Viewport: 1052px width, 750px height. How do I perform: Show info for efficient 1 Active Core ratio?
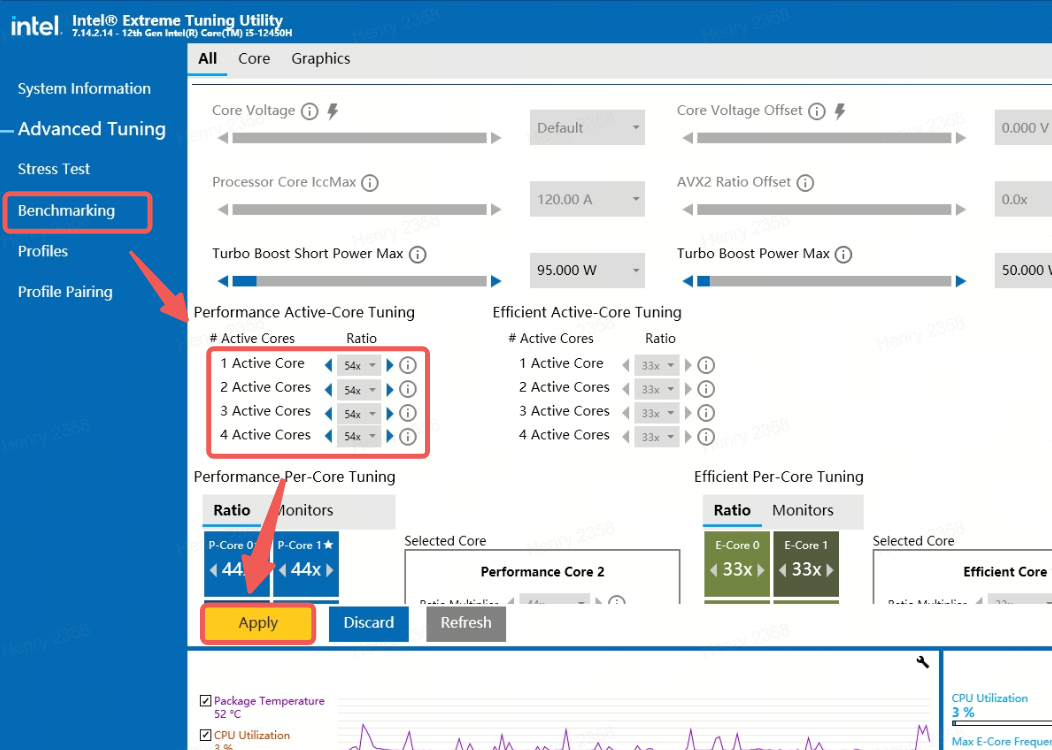coord(706,365)
